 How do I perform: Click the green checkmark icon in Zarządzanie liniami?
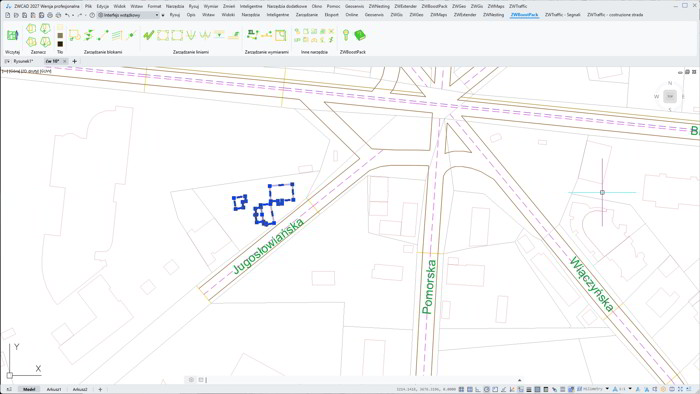point(149,35)
